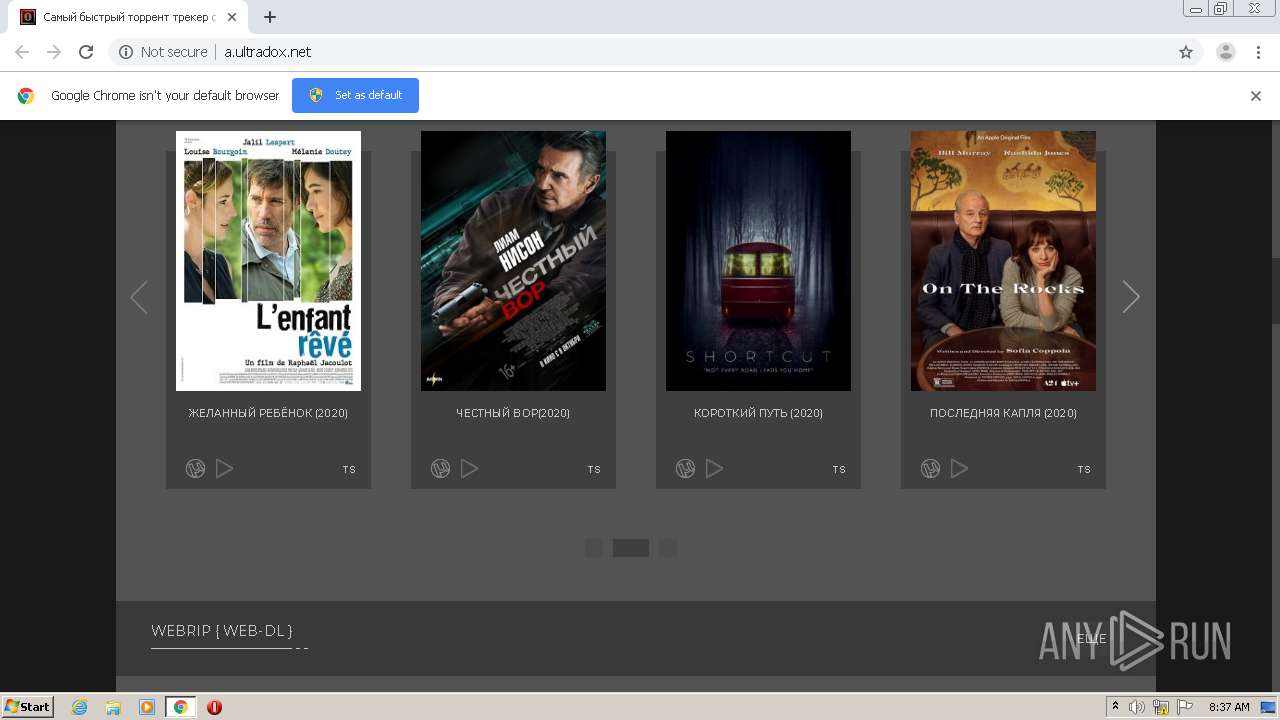Bookmark this page with the star
This screenshot has width=1280, height=720.
point(1186,52)
